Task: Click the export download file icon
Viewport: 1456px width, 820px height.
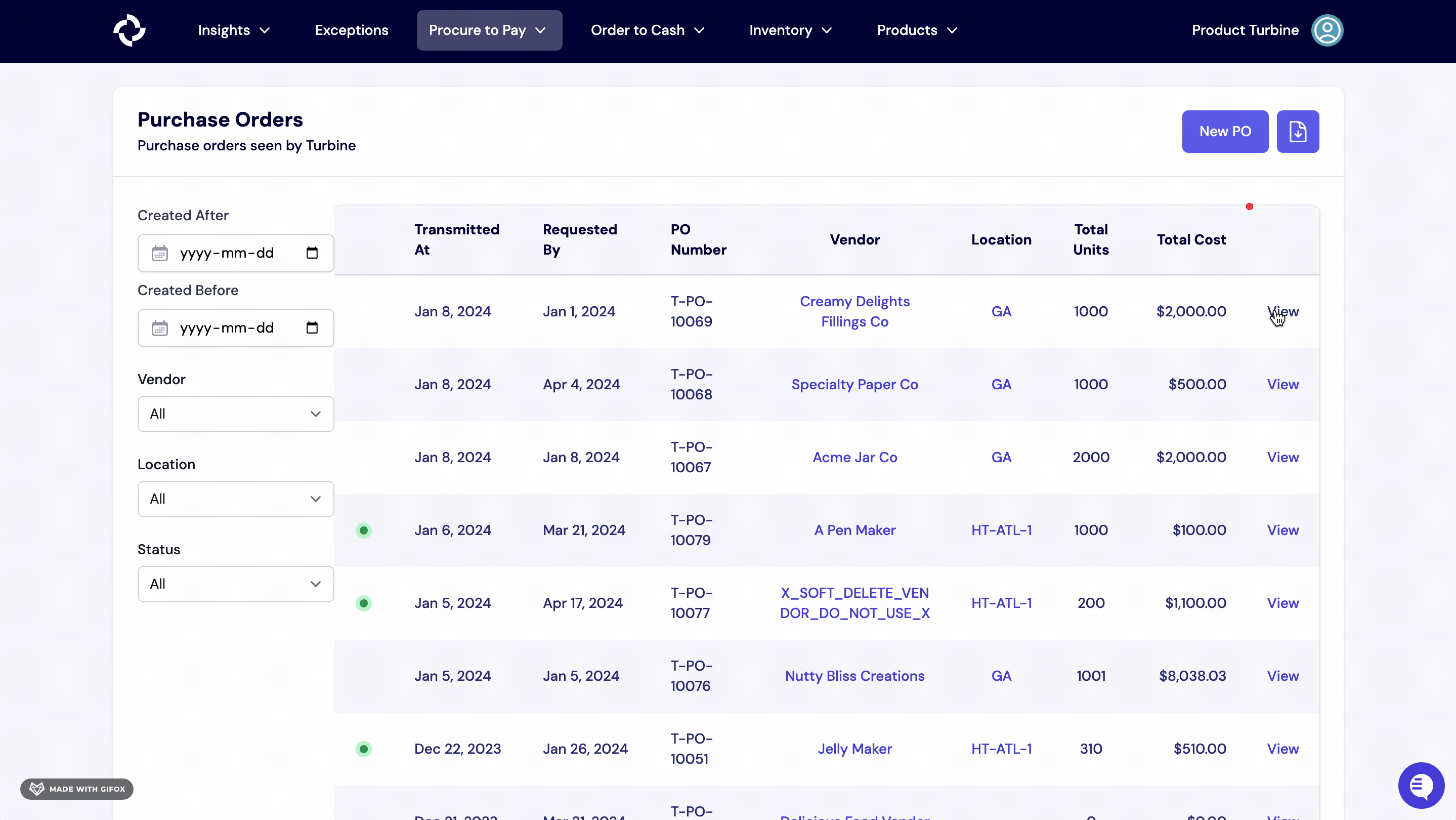Action: pos(1298,131)
